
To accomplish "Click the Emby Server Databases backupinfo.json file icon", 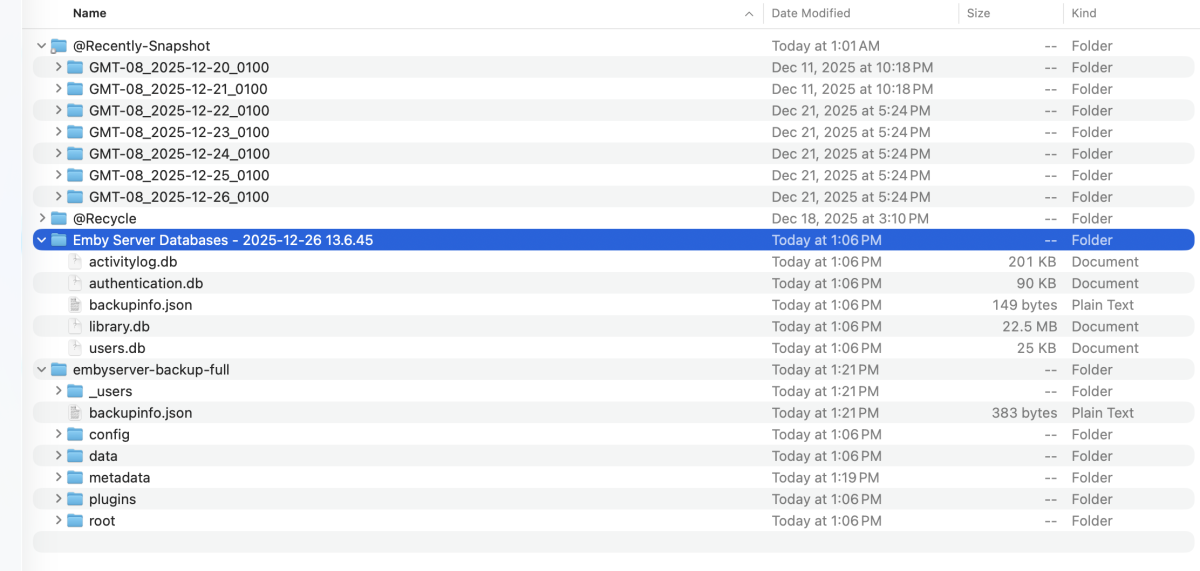I will pos(75,305).
